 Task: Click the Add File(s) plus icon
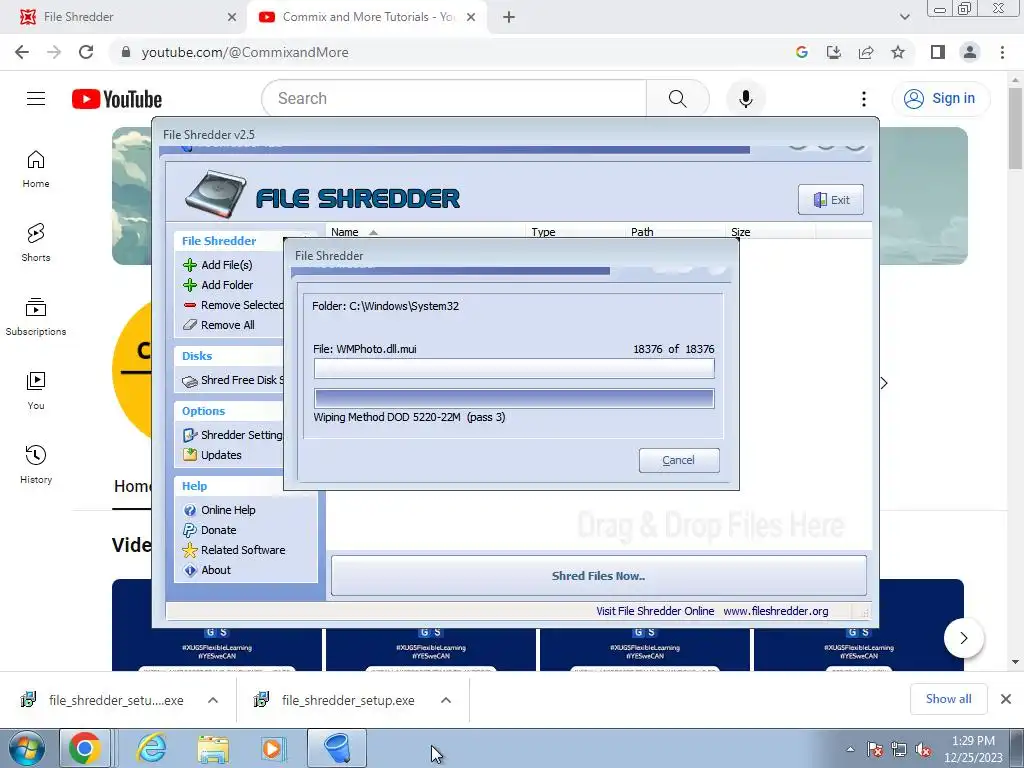[190, 265]
